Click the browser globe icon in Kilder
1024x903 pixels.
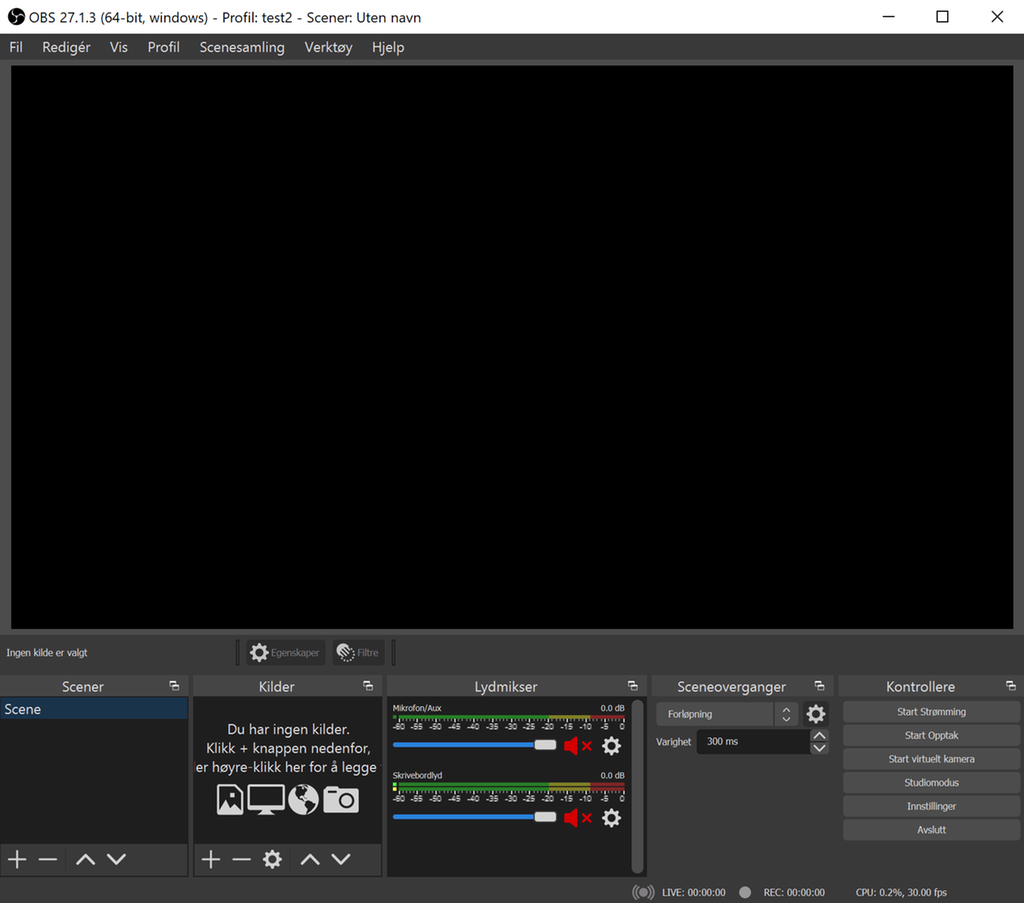click(304, 800)
